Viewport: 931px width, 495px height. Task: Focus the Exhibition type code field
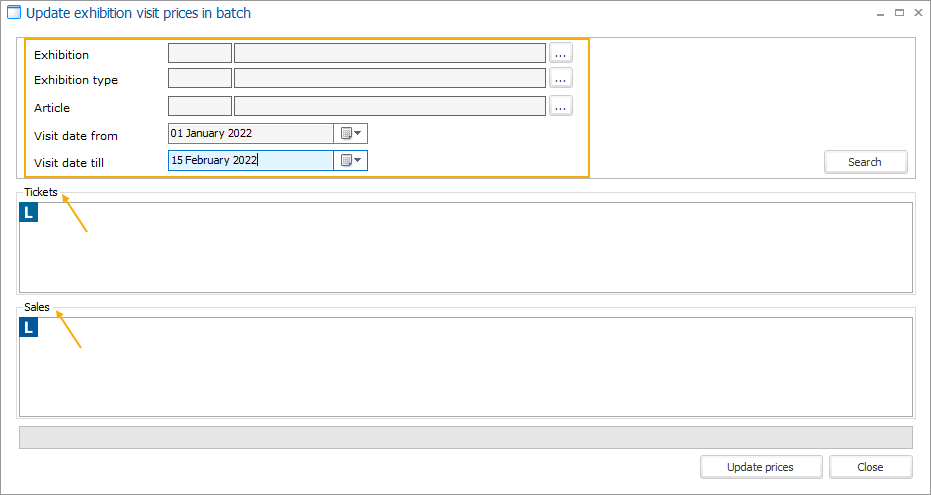(200, 79)
